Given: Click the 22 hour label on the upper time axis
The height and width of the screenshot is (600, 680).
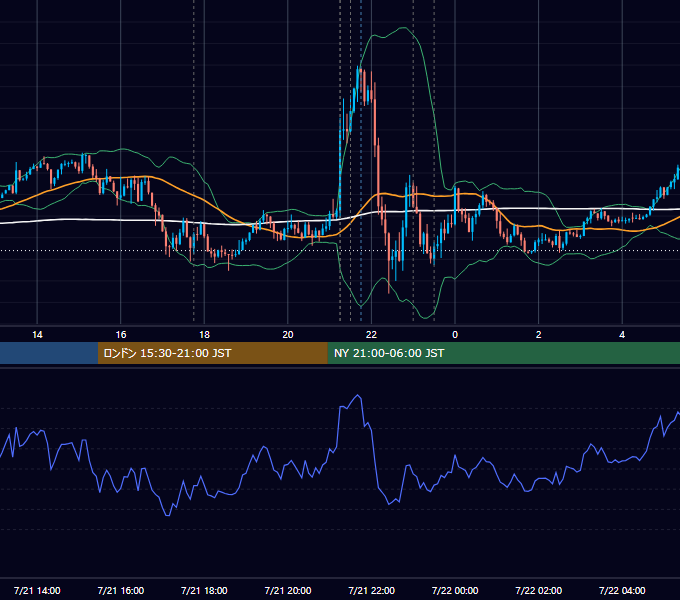Looking at the screenshot, I should pyautogui.click(x=371, y=335).
